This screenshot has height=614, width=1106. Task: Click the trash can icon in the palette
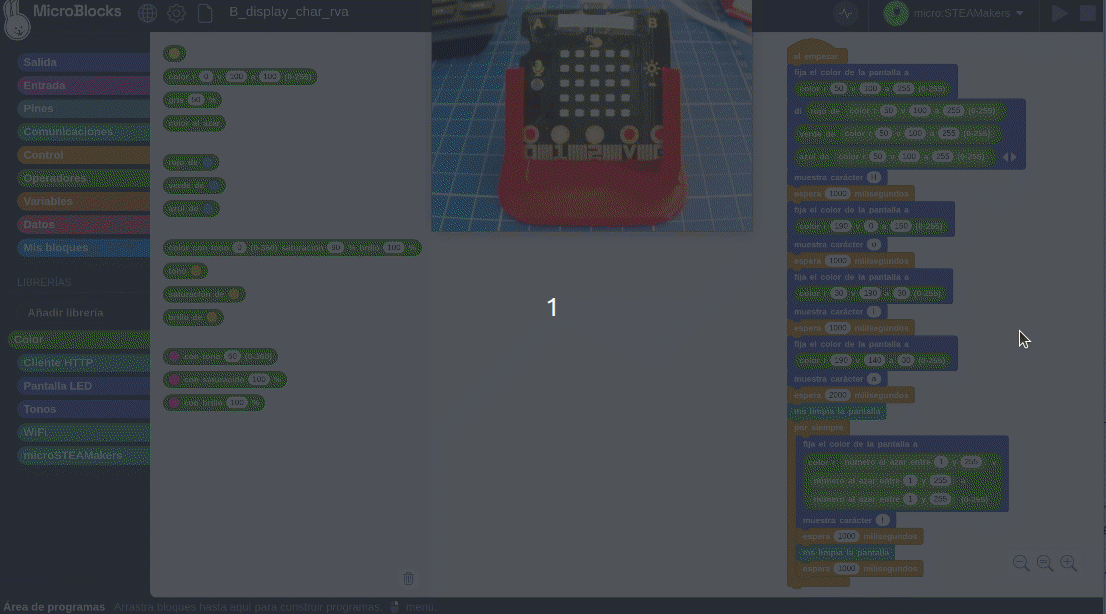(408, 579)
